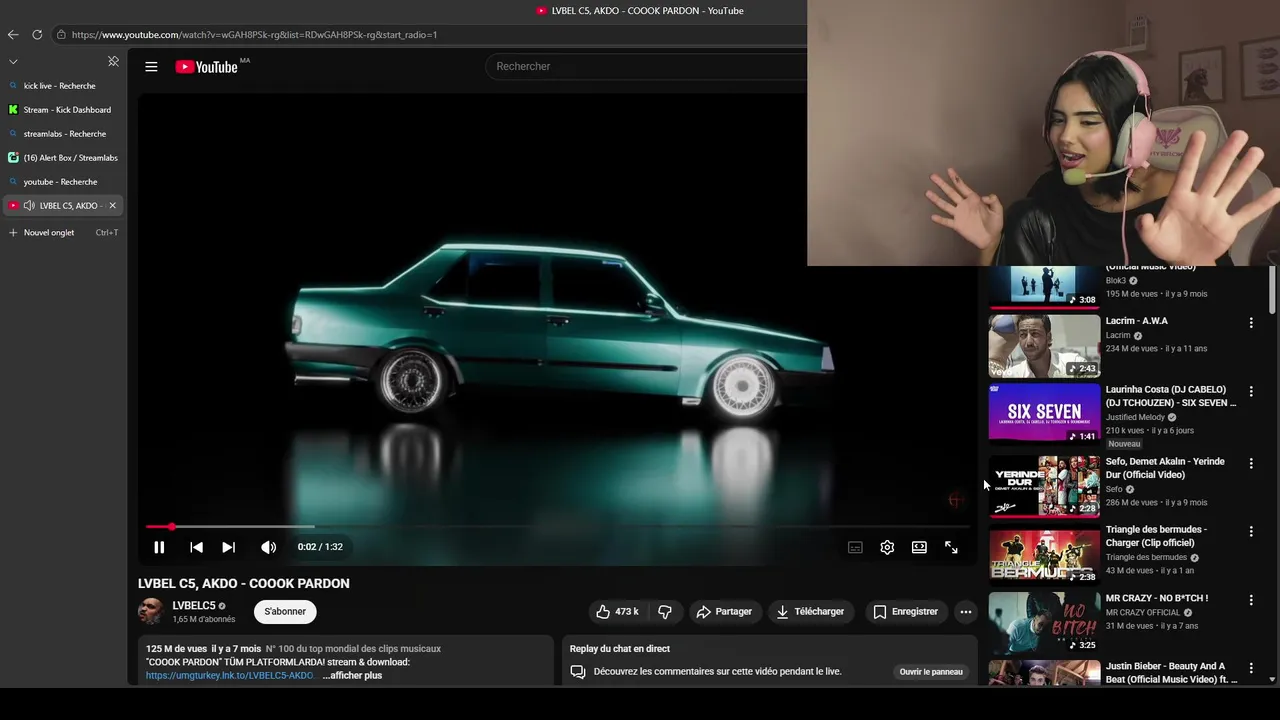1280x720 pixels.
Task: Play the Bermudes Charger thumbnail
Action: pyautogui.click(x=1044, y=554)
